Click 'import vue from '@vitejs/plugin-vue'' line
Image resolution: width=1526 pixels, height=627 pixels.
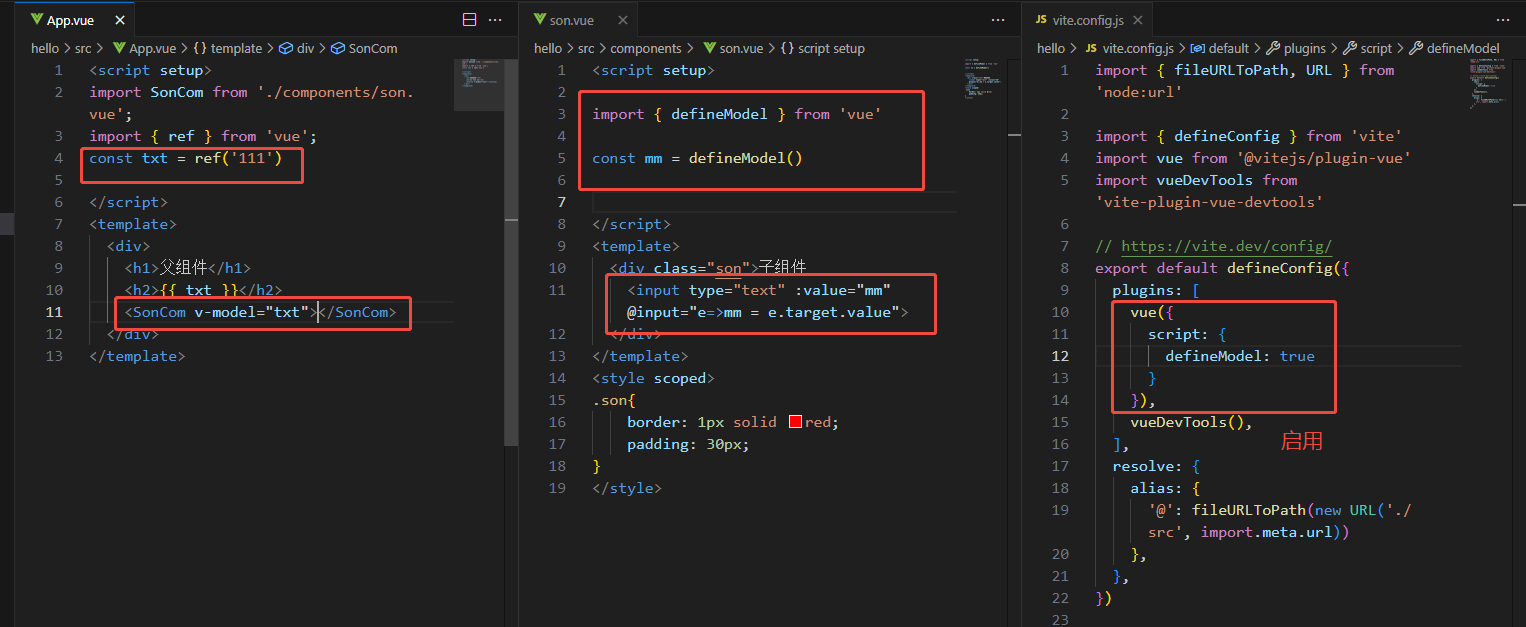click(x=1253, y=158)
